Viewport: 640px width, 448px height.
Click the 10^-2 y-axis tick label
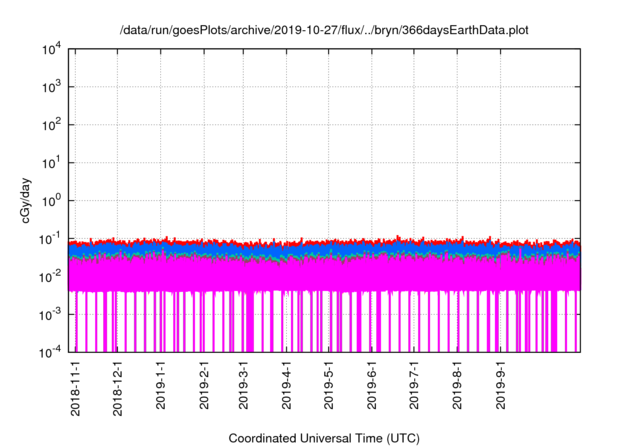pos(51,276)
